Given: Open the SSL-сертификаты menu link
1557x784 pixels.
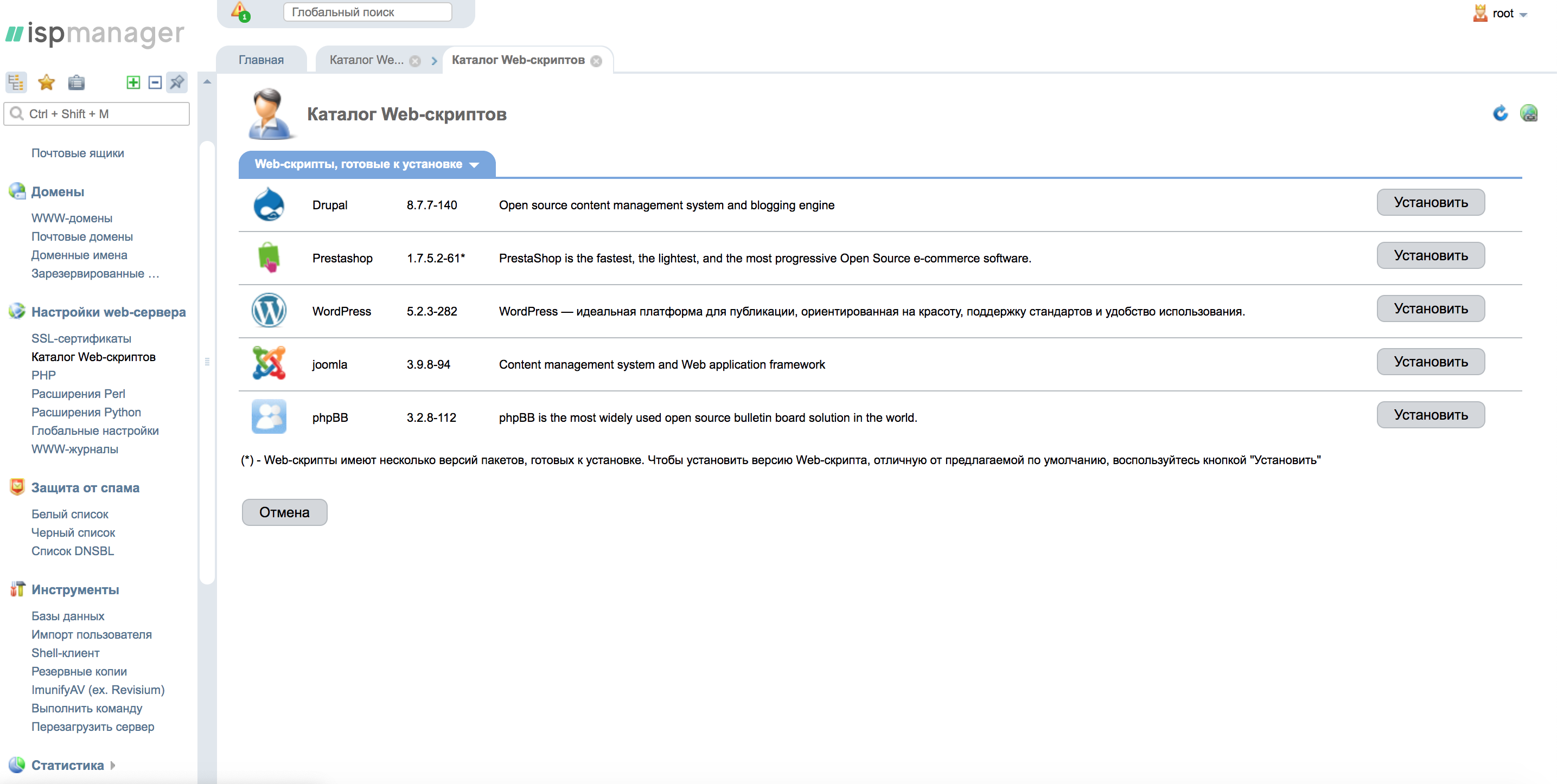Looking at the screenshot, I should click(81, 338).
